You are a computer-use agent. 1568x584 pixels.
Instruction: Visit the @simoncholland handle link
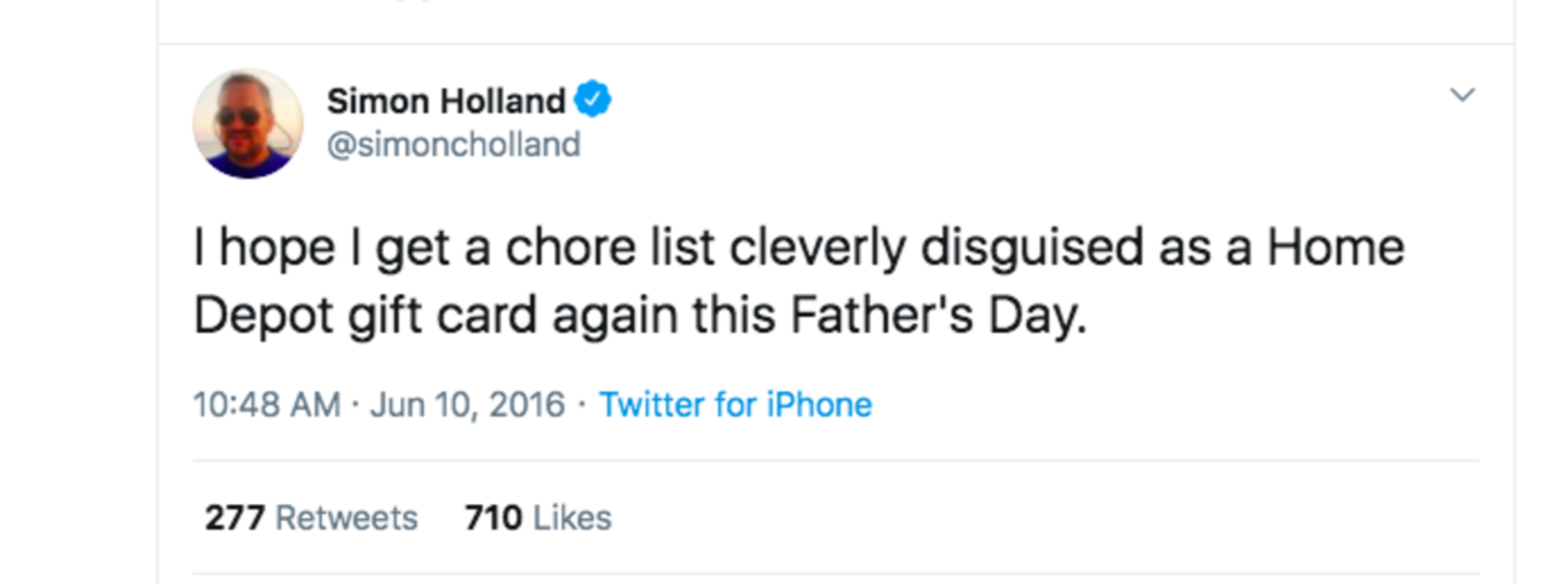(454, 145)
